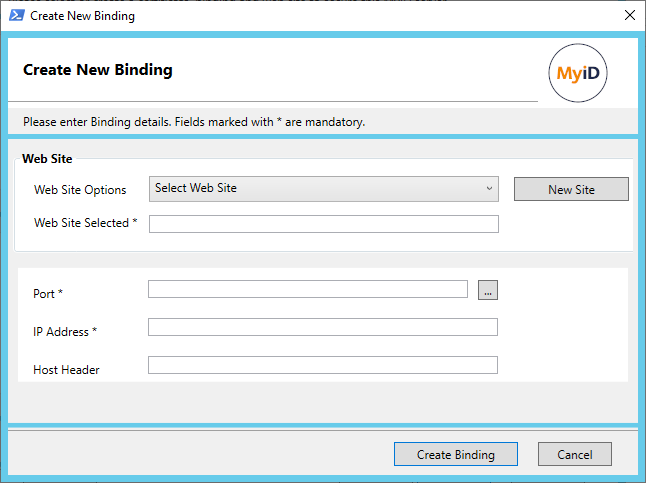Viewport: 646px width, 483px height.
Task: Click into the Port input field
Action: coord(307,289)
